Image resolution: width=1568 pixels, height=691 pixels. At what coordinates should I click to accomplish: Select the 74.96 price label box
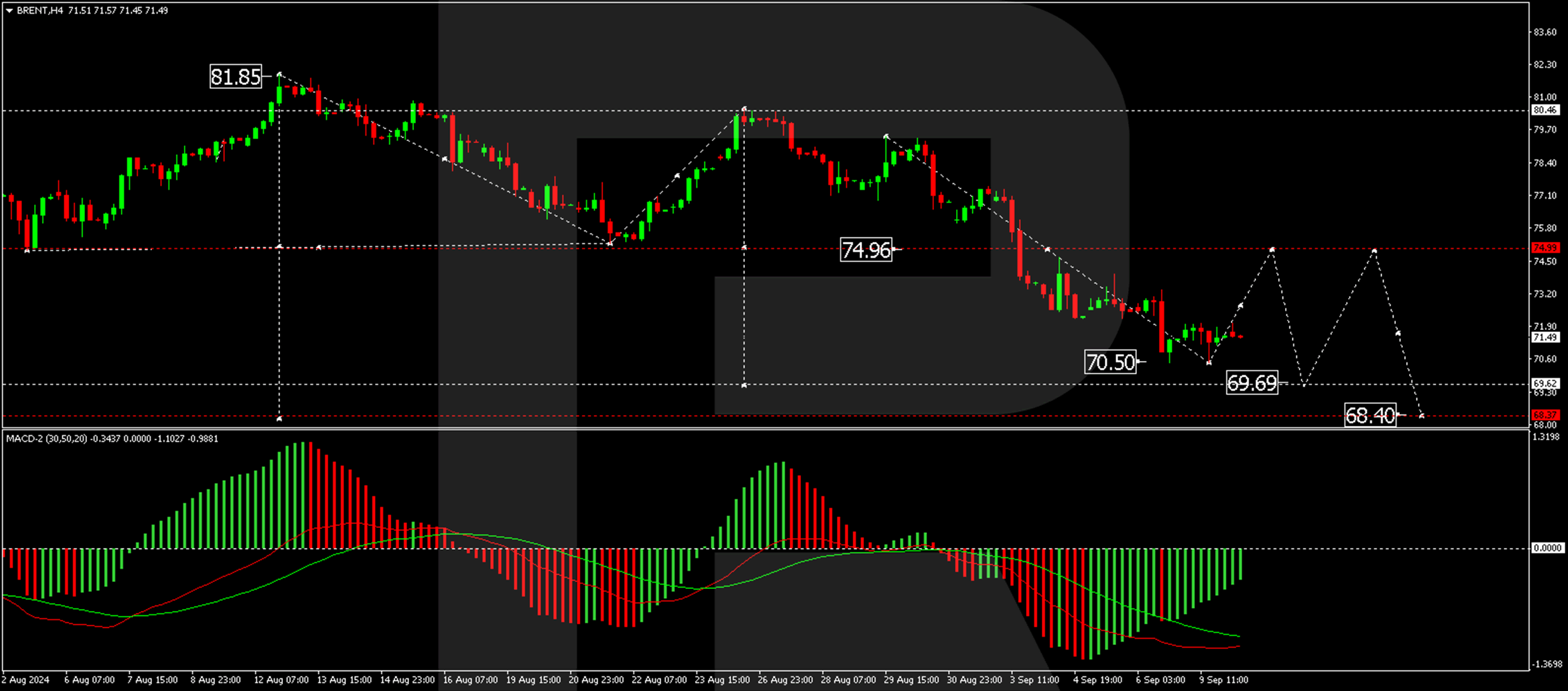[866, 250]
